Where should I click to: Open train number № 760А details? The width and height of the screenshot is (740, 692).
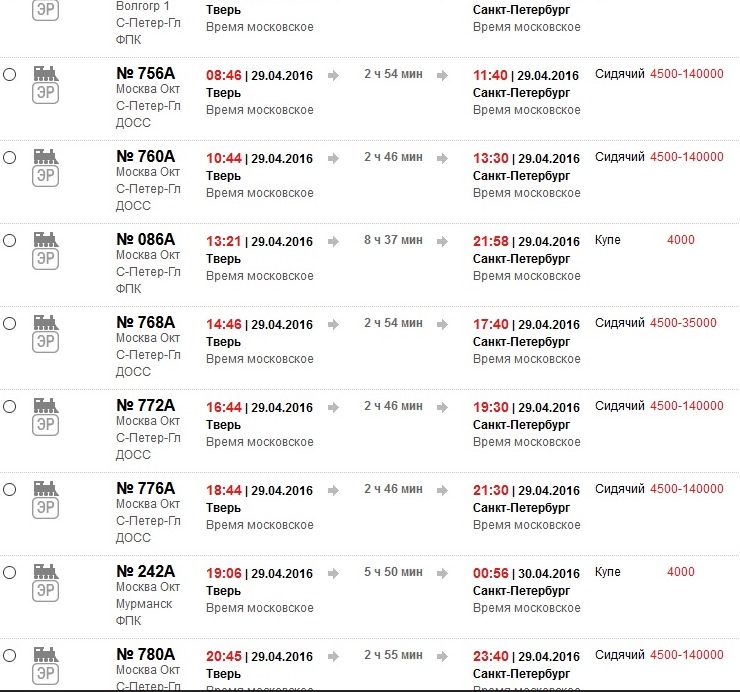point(145,156)
